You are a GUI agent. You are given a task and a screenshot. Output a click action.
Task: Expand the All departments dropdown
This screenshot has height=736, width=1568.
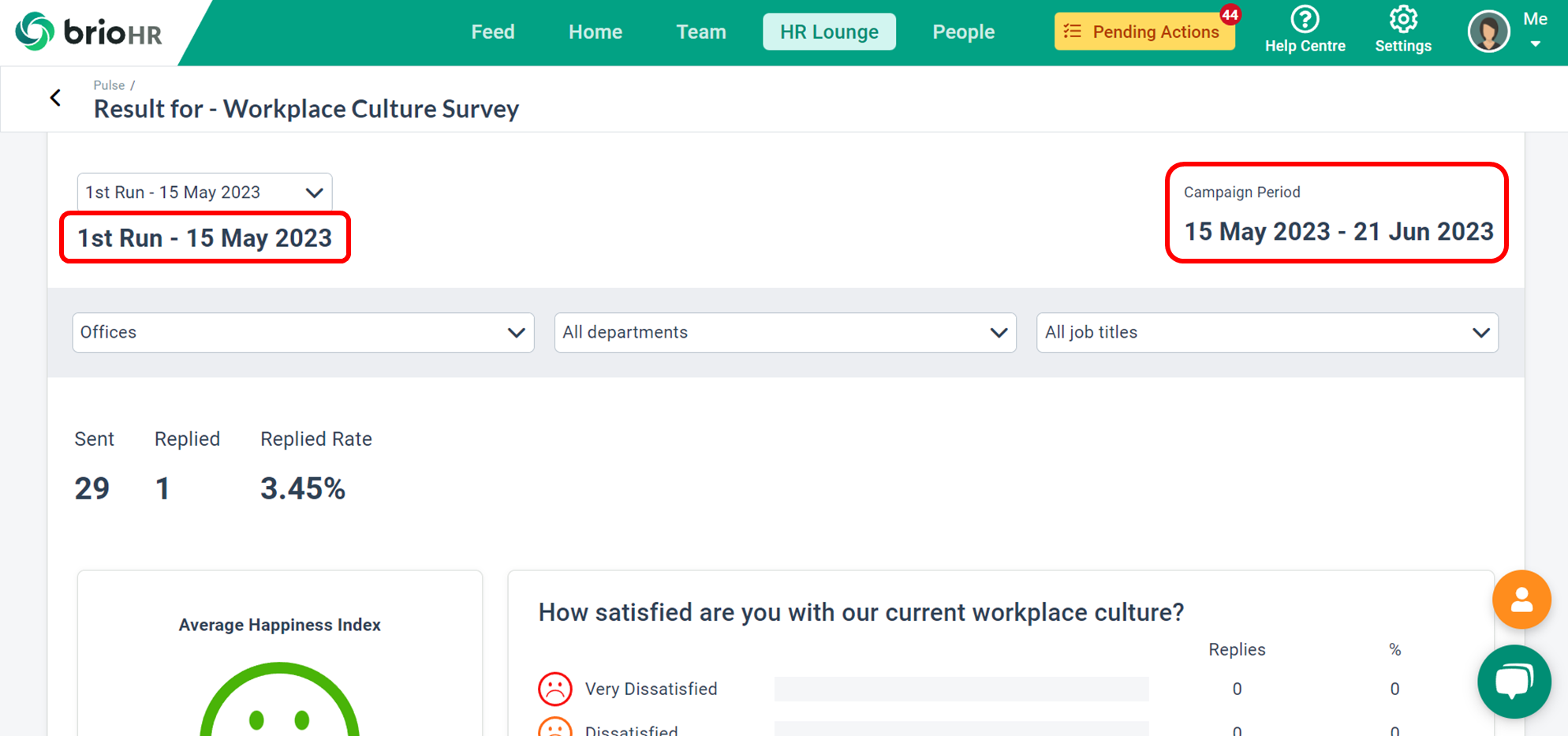coord(785,332)
